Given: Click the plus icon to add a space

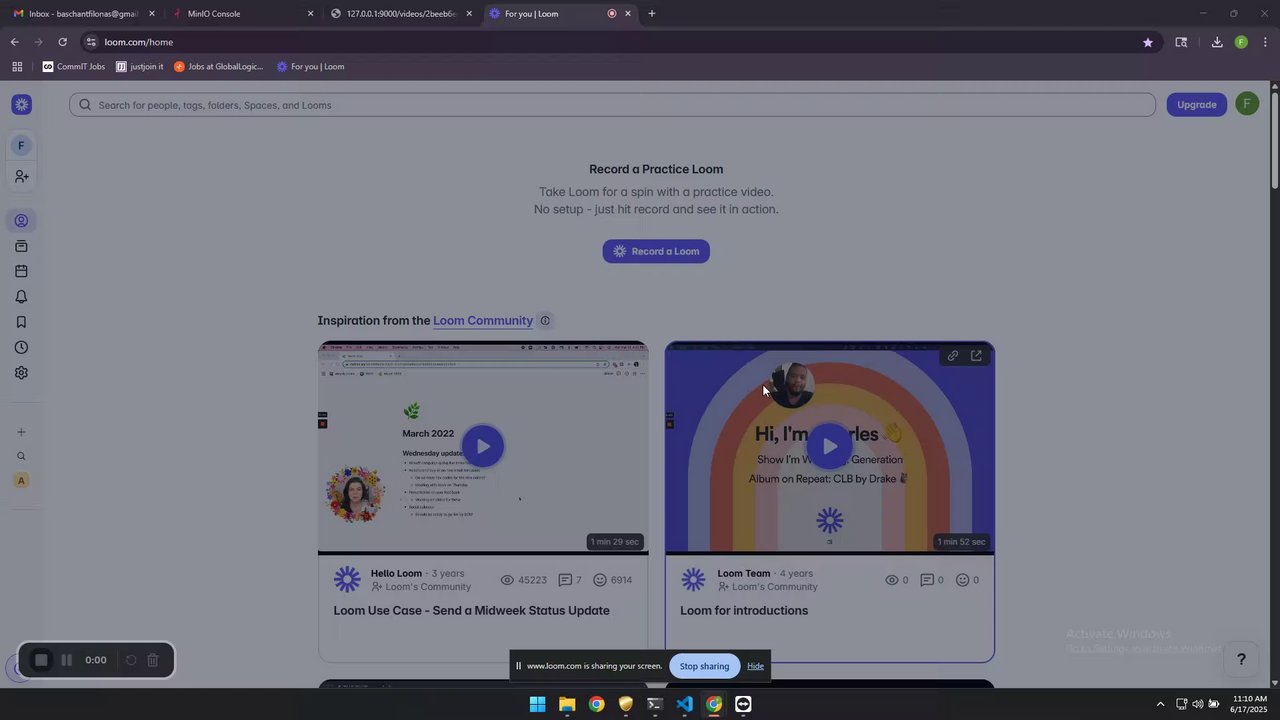Looking at the screenshot, I should coord(21,432).
